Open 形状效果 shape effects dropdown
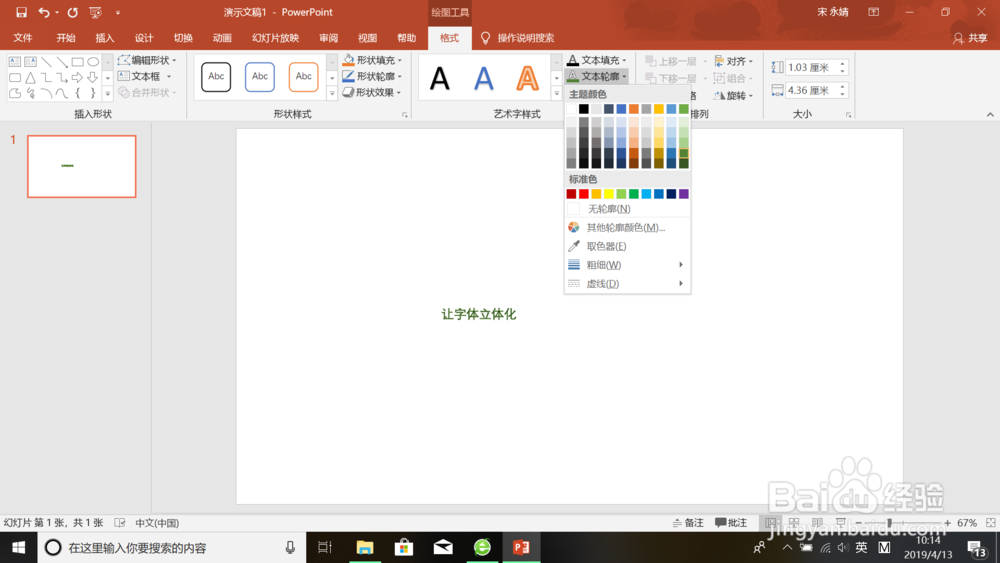This screenshot has width=1000, height=563. pos(372,92)
